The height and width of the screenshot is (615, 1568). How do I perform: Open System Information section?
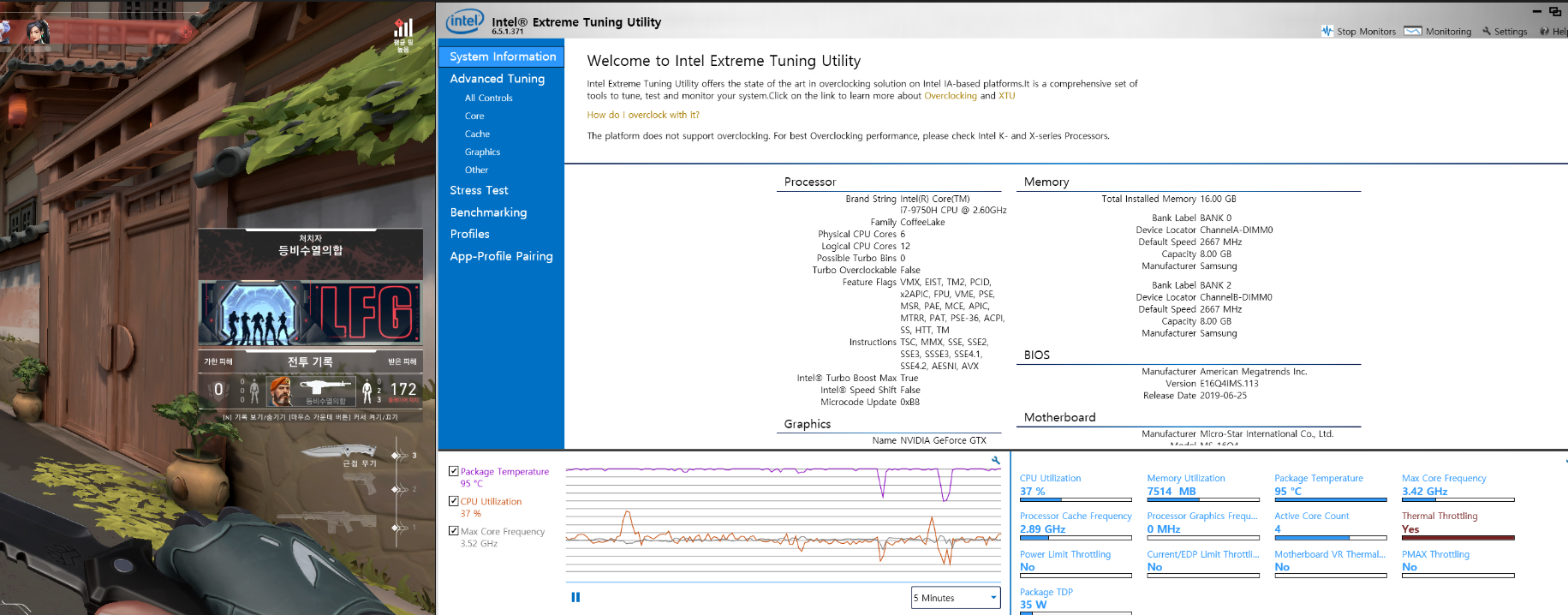(502, 57)
